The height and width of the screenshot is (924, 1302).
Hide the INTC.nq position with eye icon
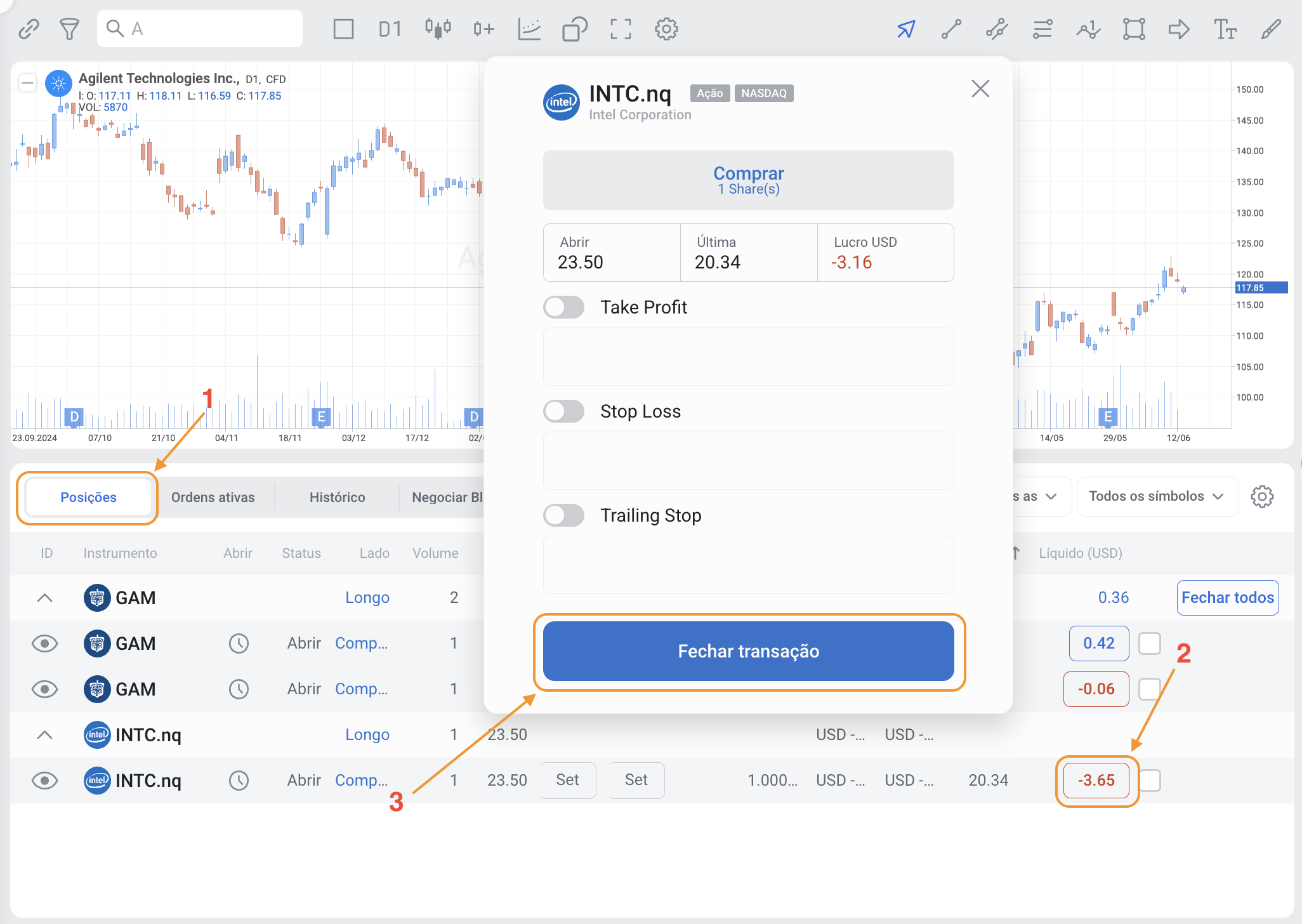44,781
